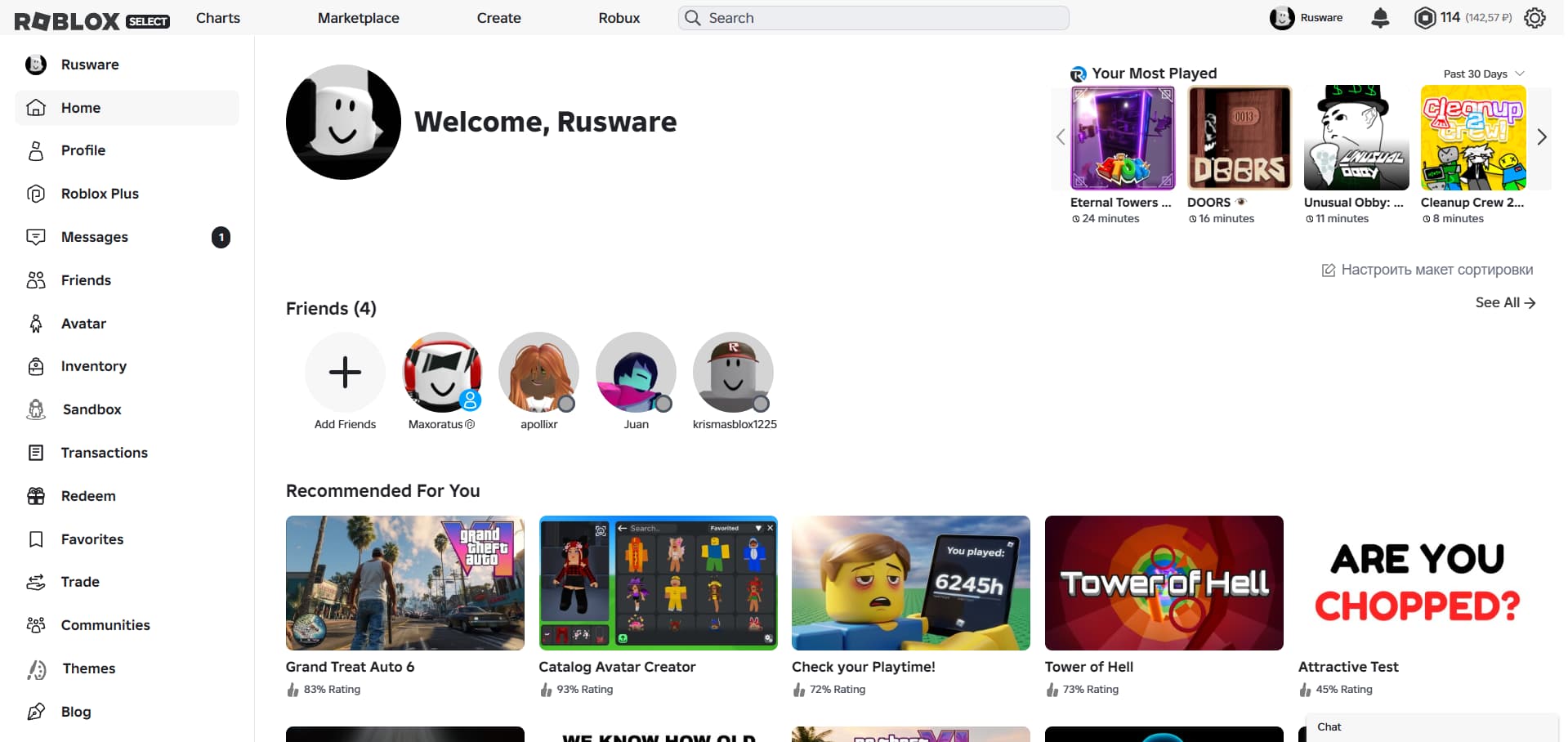Open the Chat panel
The image size is (1568, 742).
[x=1432, y=727]
